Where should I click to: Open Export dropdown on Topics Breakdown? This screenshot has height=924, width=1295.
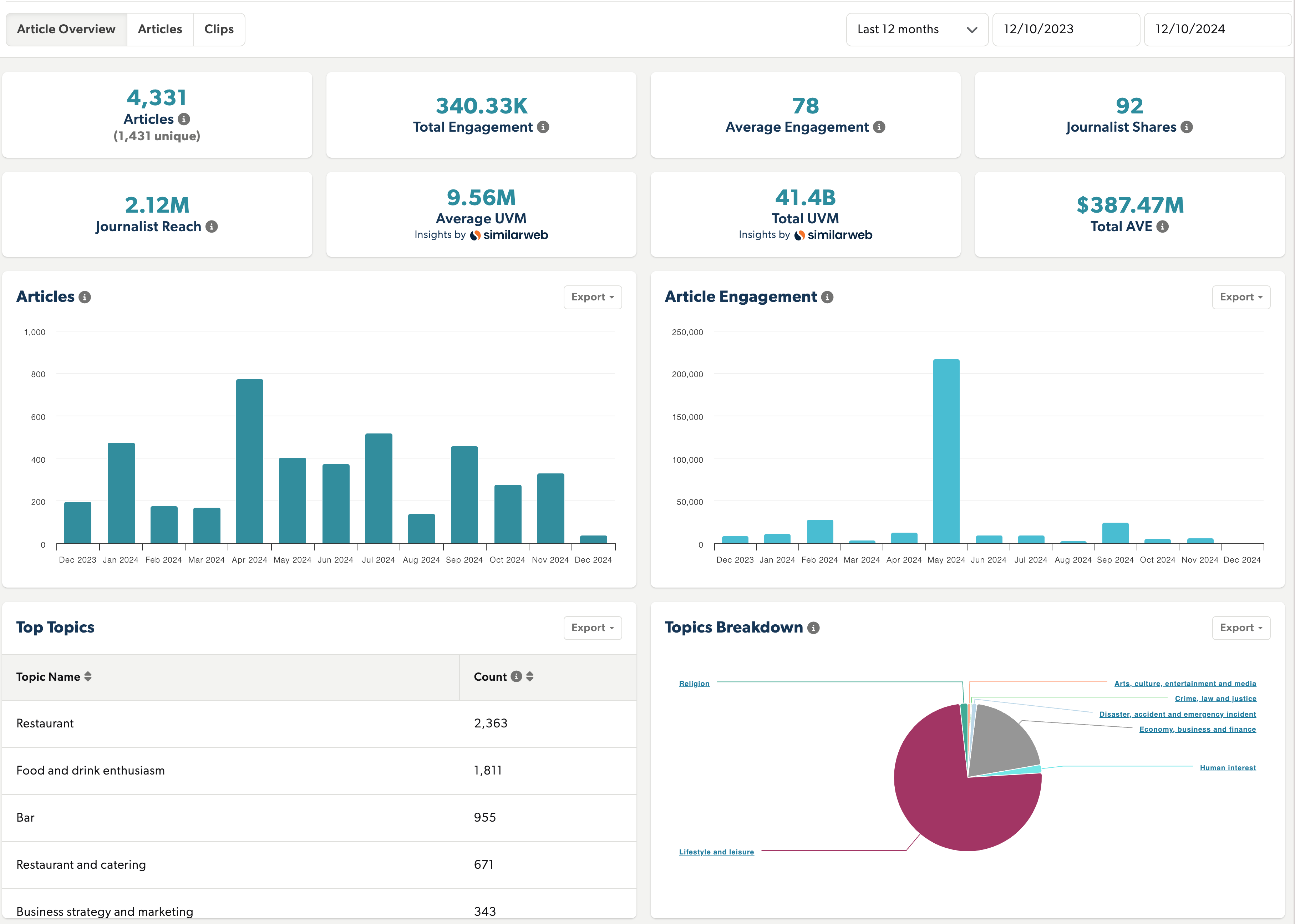coord(1240,628)
